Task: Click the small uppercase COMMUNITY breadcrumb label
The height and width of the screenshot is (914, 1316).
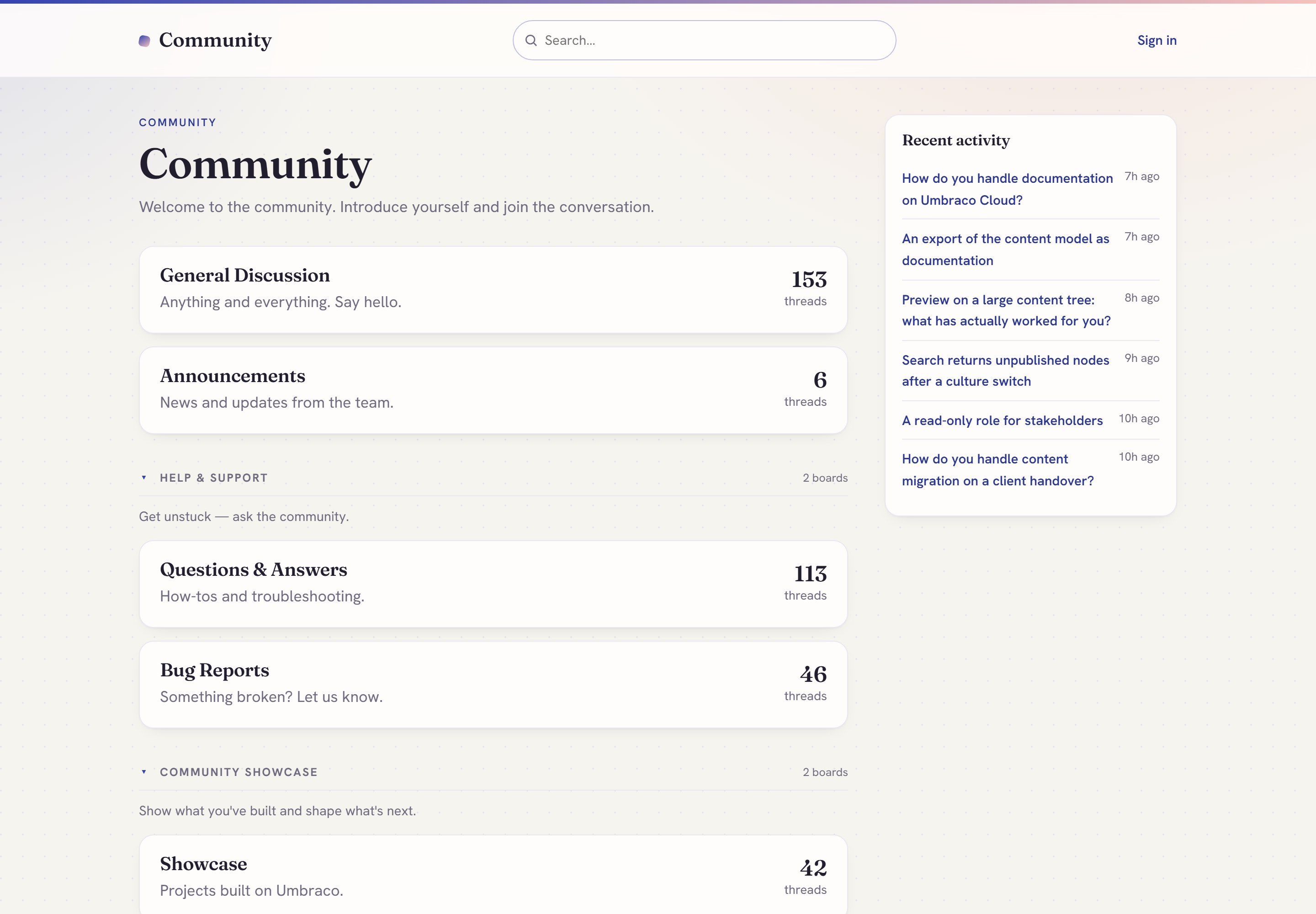Action: pos(178,122)
